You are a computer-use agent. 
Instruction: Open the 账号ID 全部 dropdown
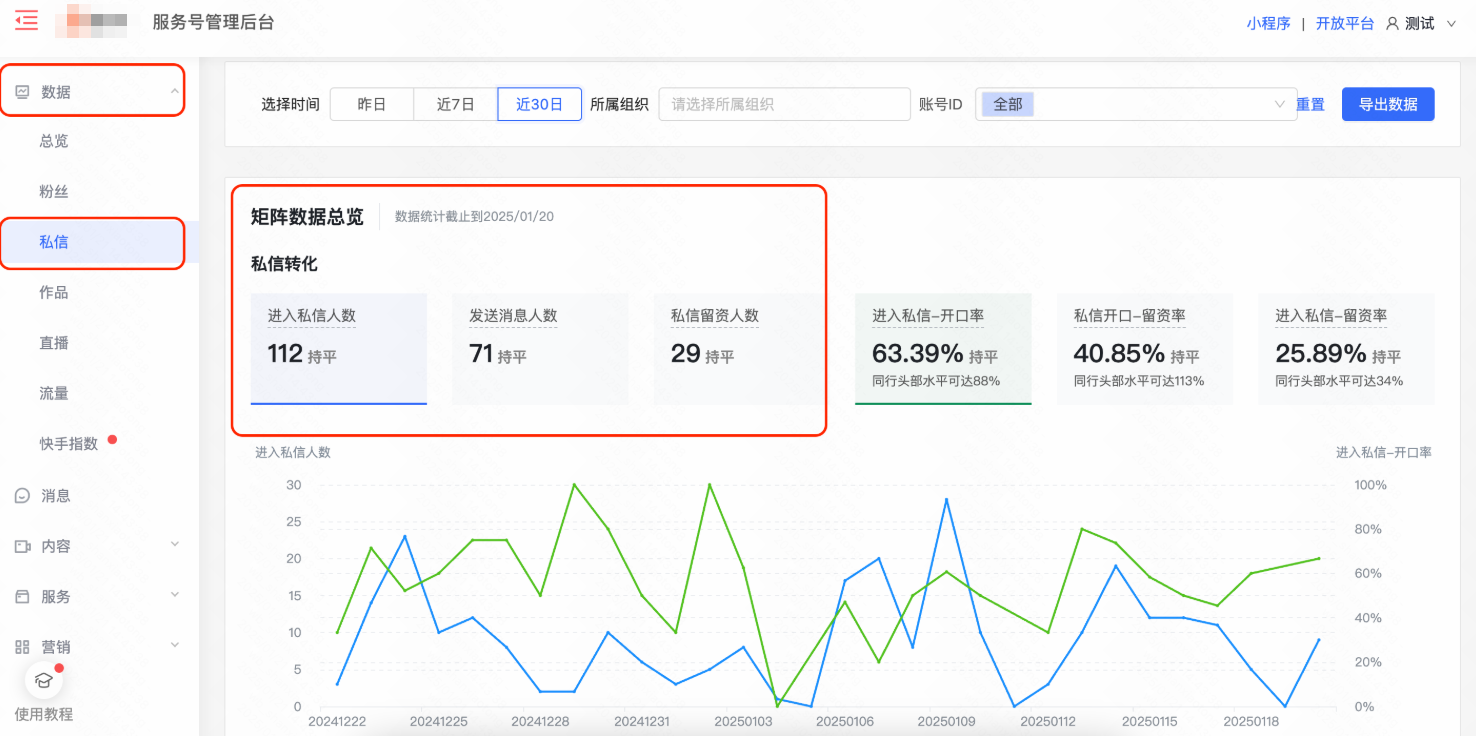[1135, 104]
